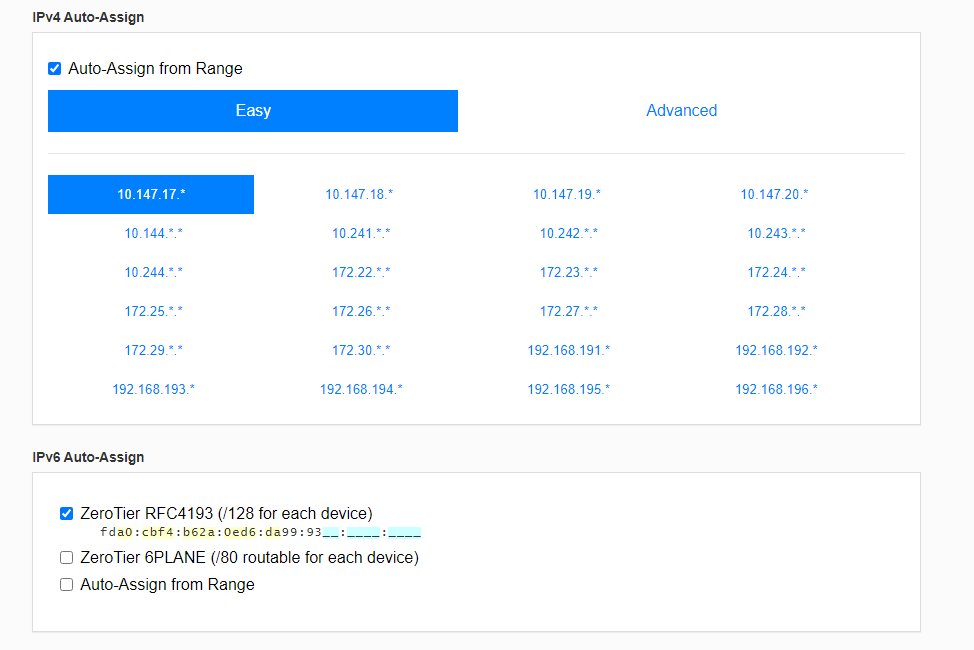Pick the 10.147.20.* IP range

pos(774,194)
